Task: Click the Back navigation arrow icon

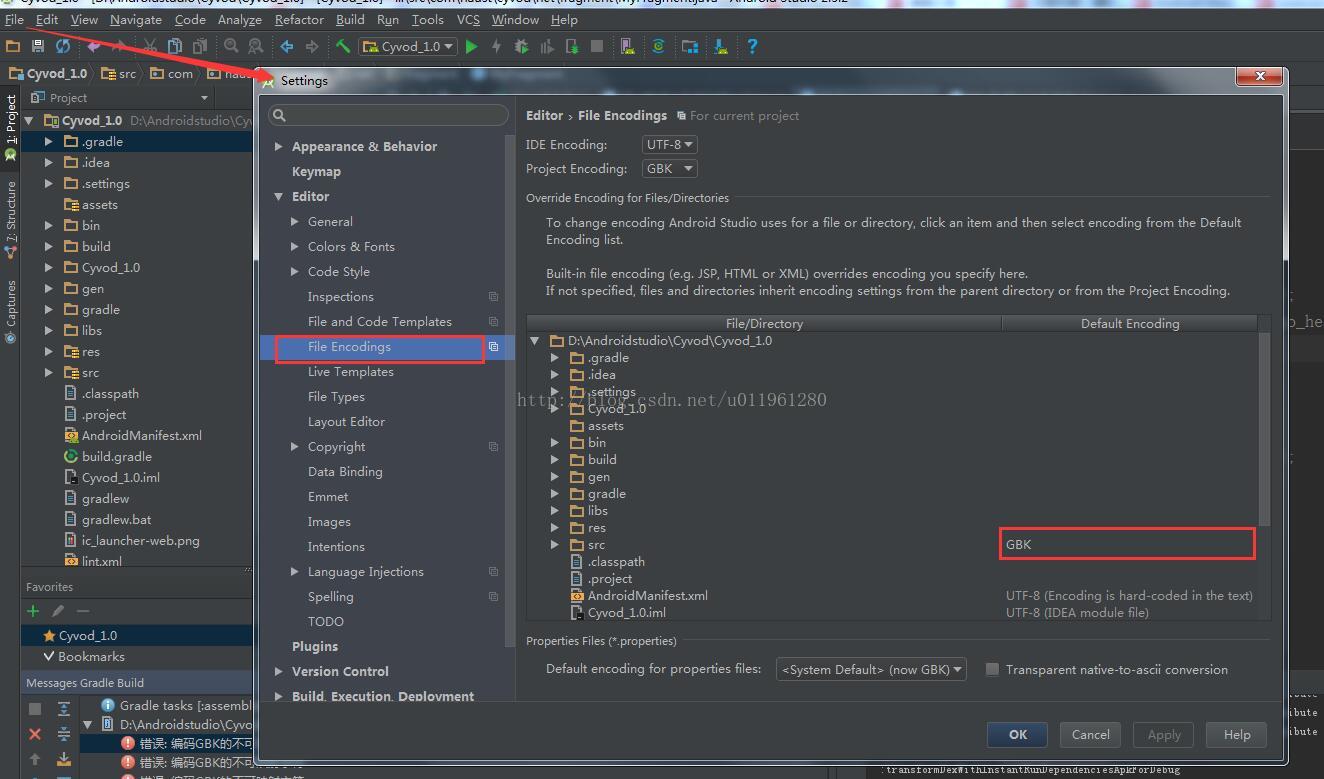Action: tap(287, 46)
